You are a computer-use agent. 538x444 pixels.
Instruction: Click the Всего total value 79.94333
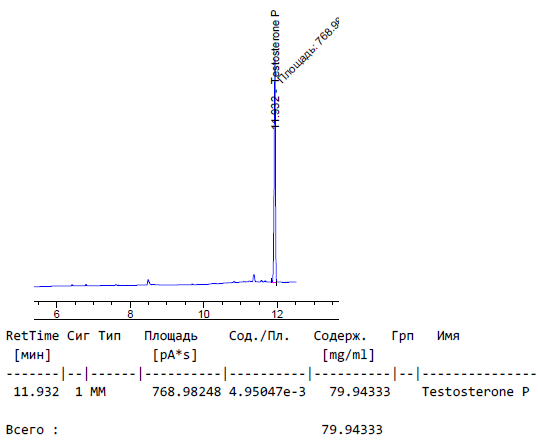(x=352, y=430)
